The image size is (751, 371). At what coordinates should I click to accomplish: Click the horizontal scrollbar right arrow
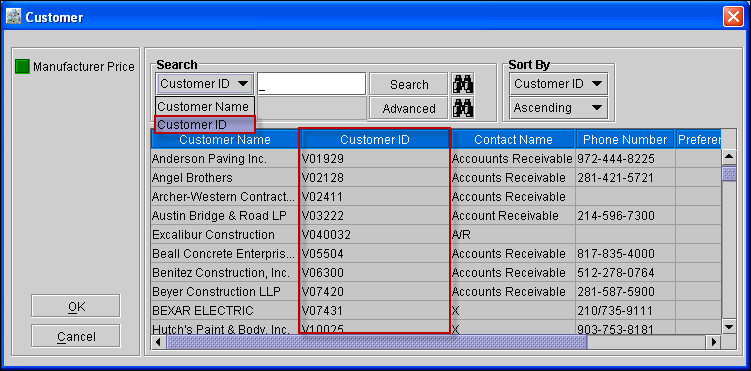pyautogui.click(x=714, y=342)
